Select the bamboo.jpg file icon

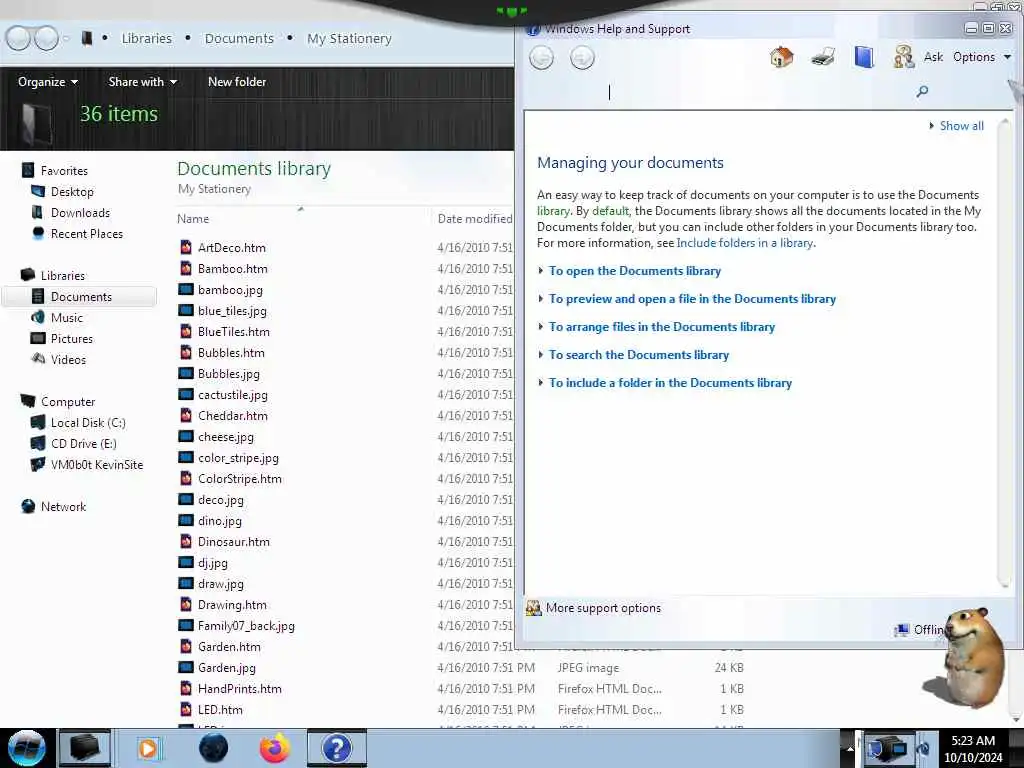click(x=186, y=289)
